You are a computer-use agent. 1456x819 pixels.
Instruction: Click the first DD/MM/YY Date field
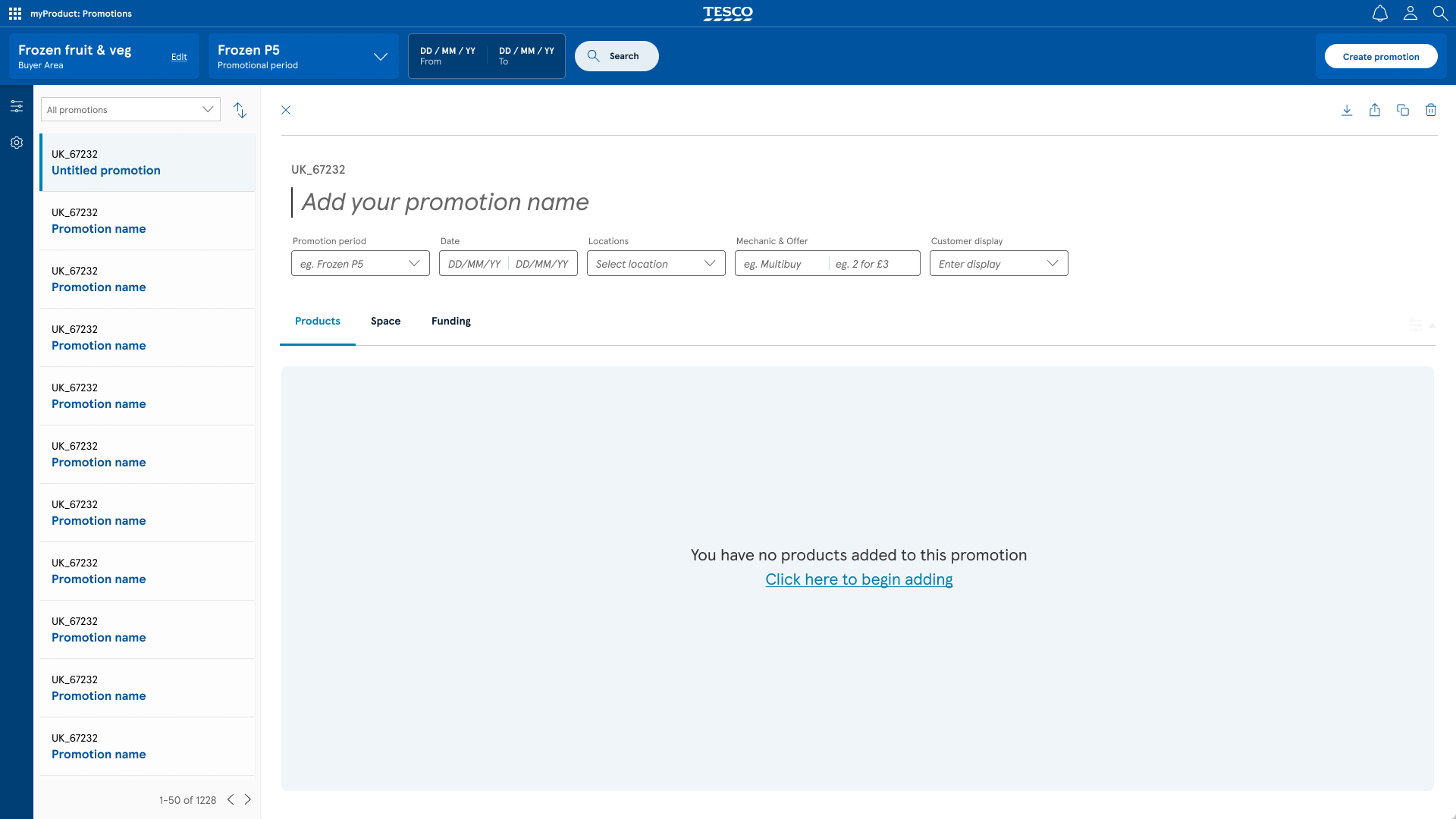(x=474, y=264)
